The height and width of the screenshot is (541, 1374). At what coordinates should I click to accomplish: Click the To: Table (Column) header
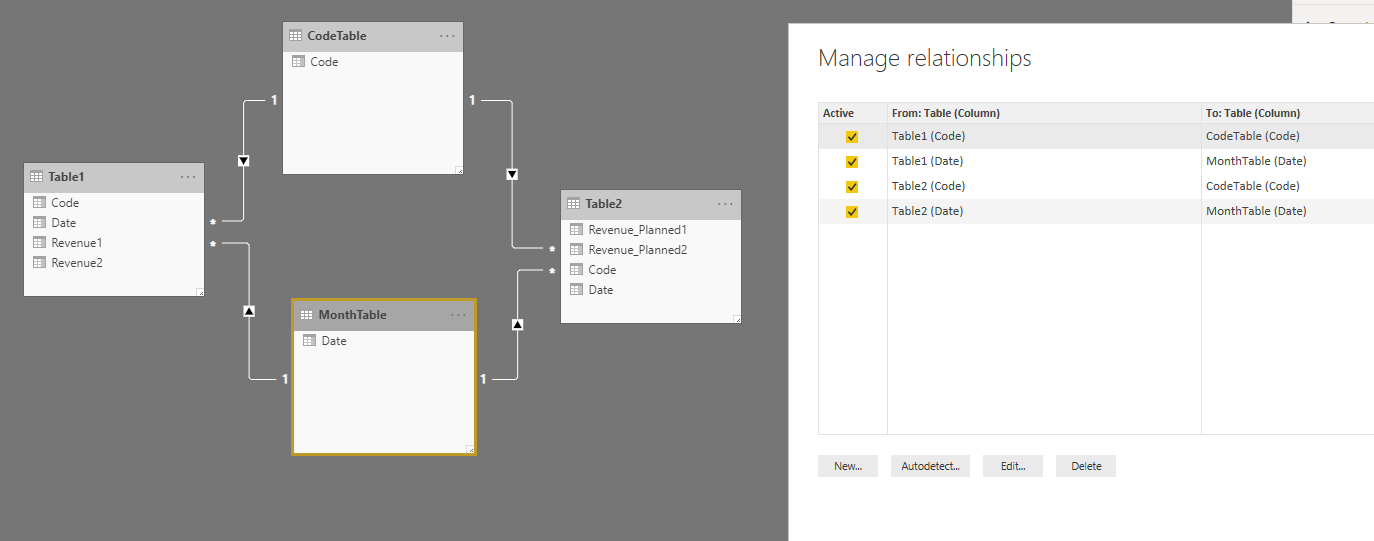(1288, 113)
